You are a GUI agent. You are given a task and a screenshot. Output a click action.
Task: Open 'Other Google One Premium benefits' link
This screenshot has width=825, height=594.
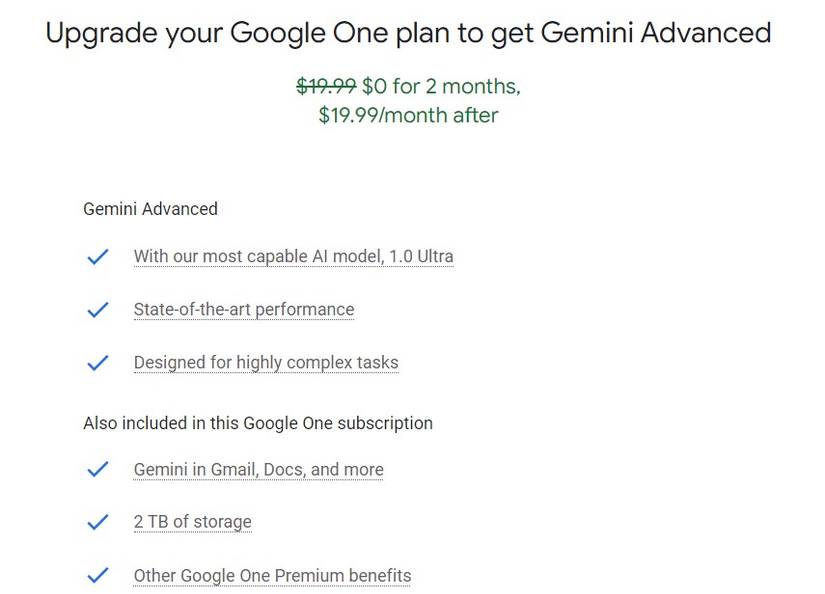tap(272, 576)
